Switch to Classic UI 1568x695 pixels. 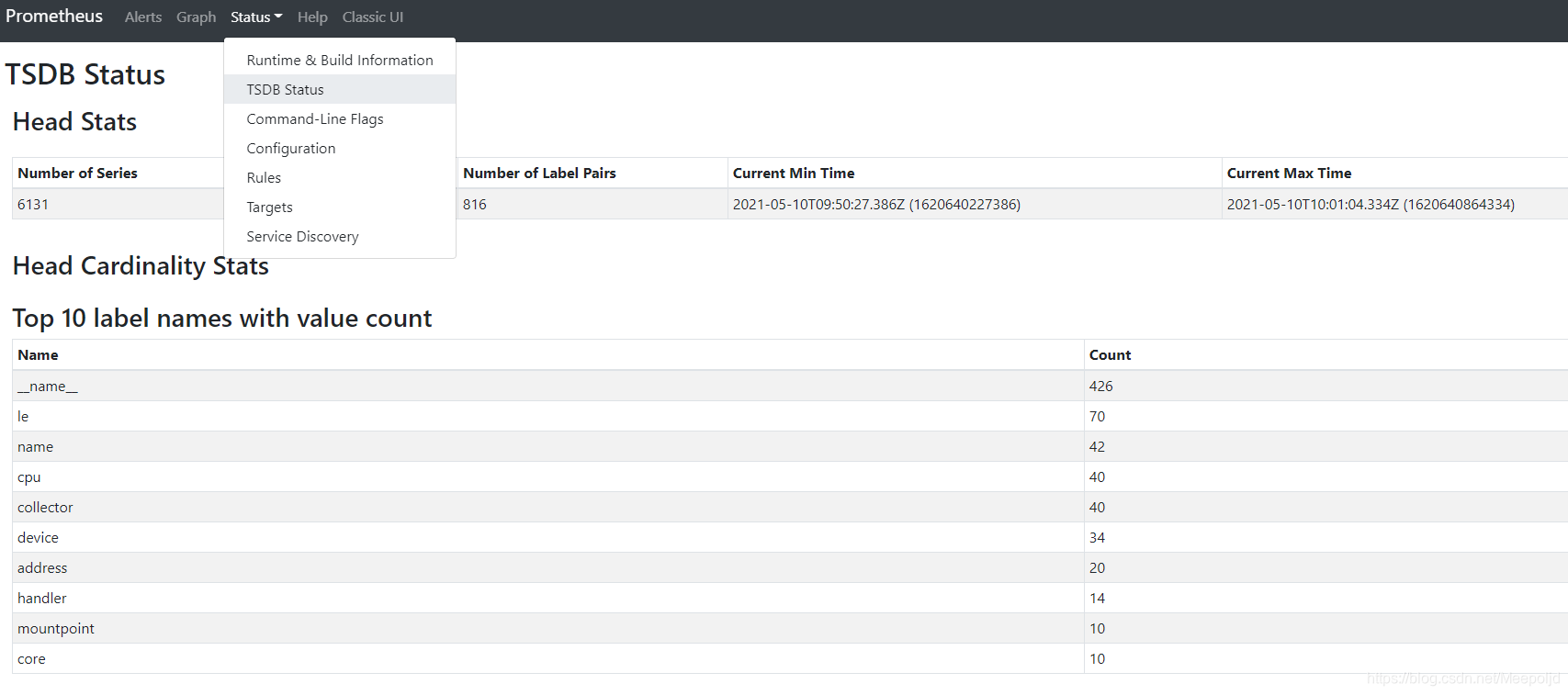tap(373, 17)
